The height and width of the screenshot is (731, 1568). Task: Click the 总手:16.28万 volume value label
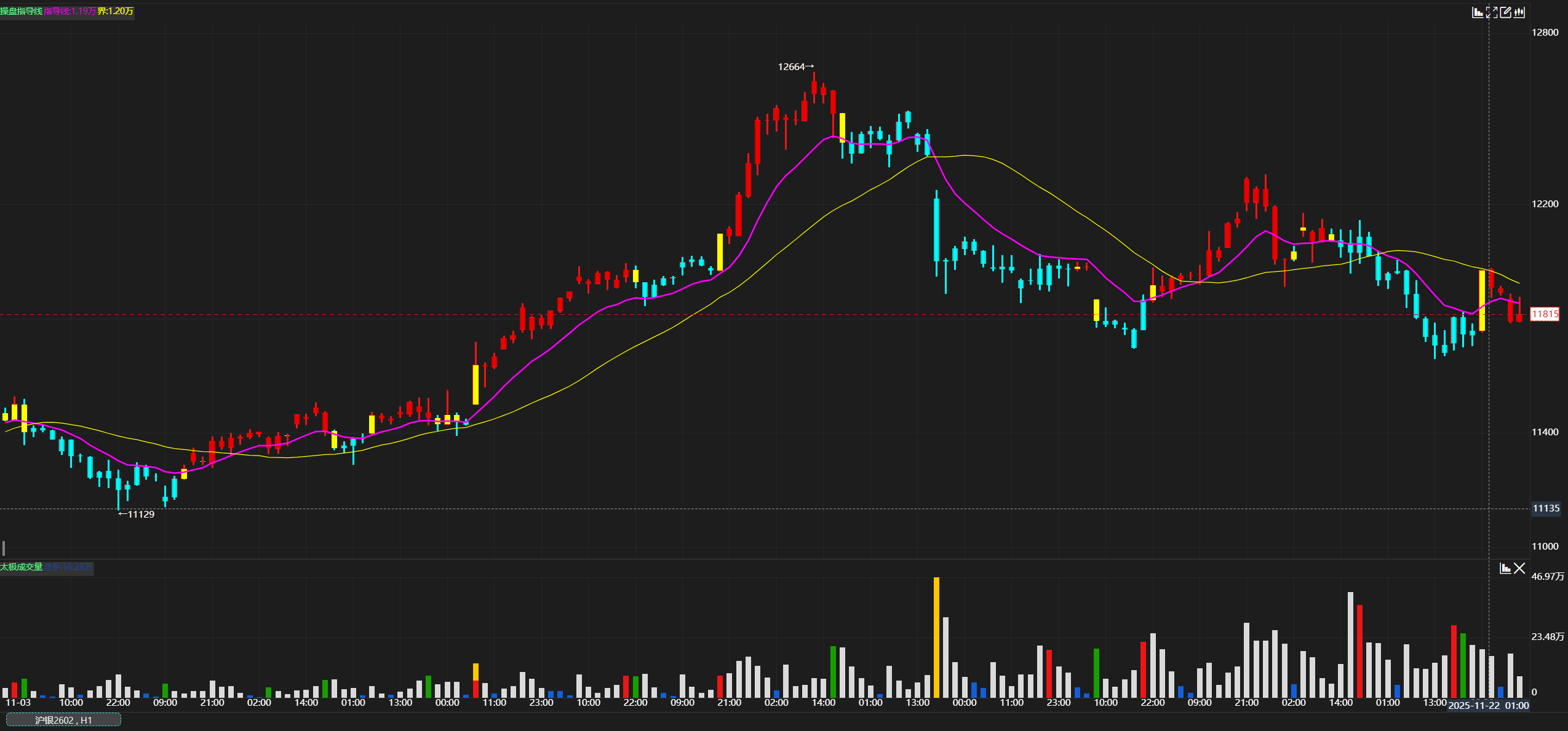(68, 567)
